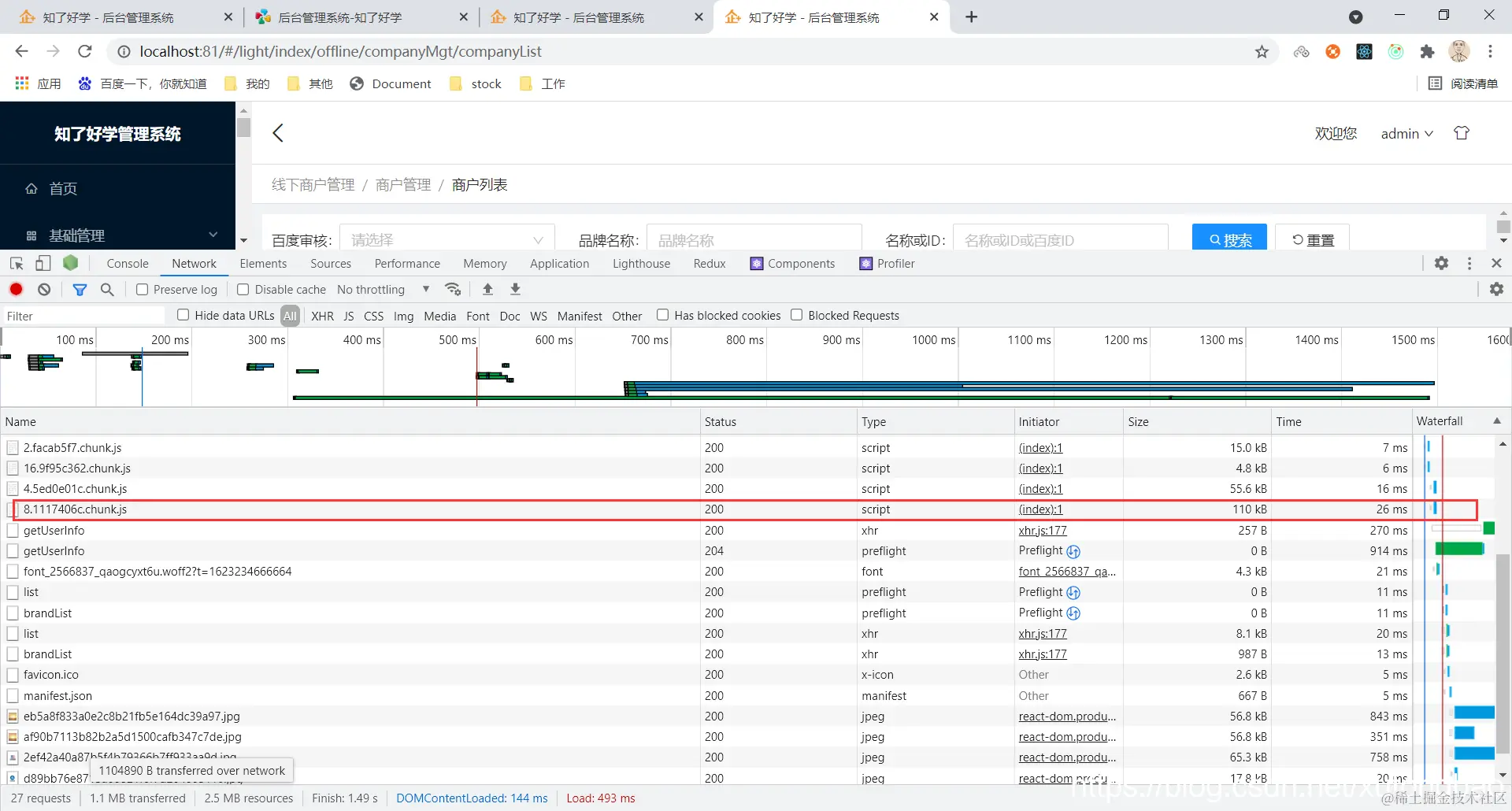This screenshot has height=811, width=1512.
Task: Open the reading list button
Action: (x=1464, y=83)
